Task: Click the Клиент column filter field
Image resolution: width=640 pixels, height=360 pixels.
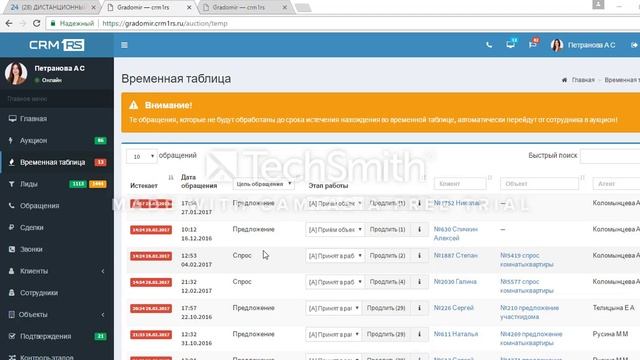Action: pos(460,184)
